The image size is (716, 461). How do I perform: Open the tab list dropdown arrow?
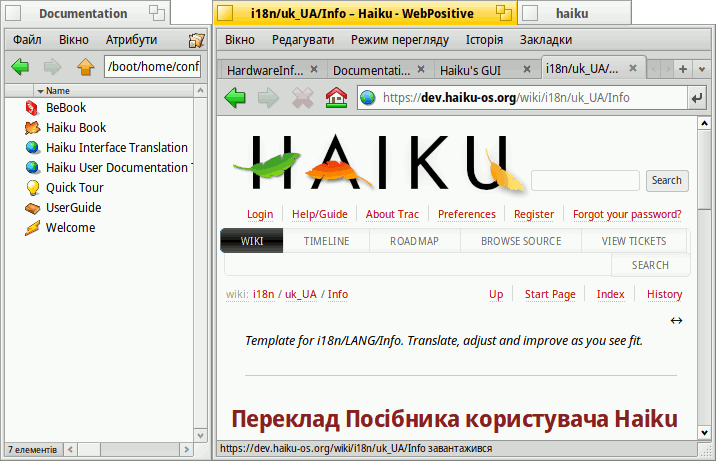tap(702, 69)
